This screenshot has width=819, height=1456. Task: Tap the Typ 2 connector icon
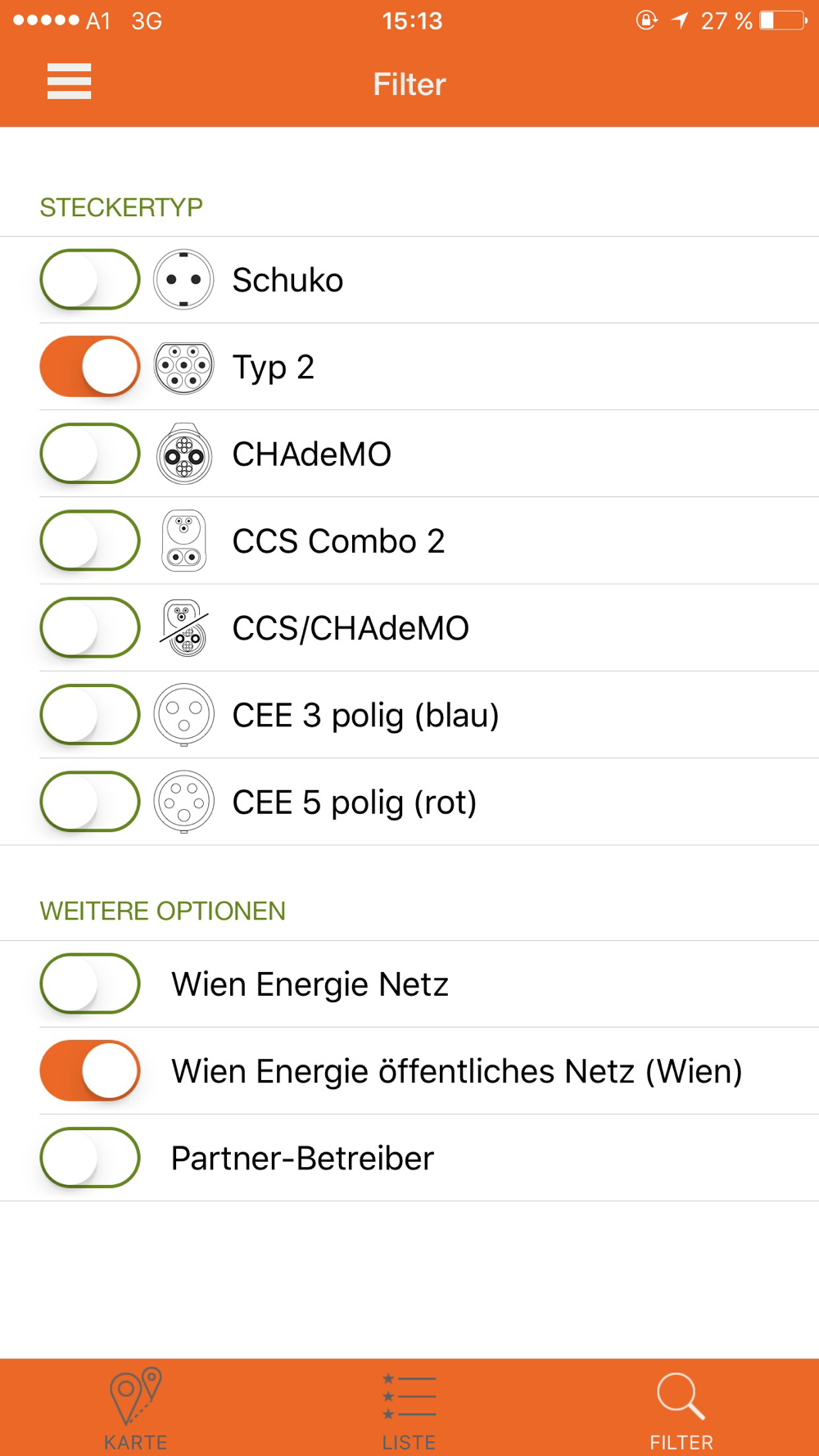click(183, 367)
